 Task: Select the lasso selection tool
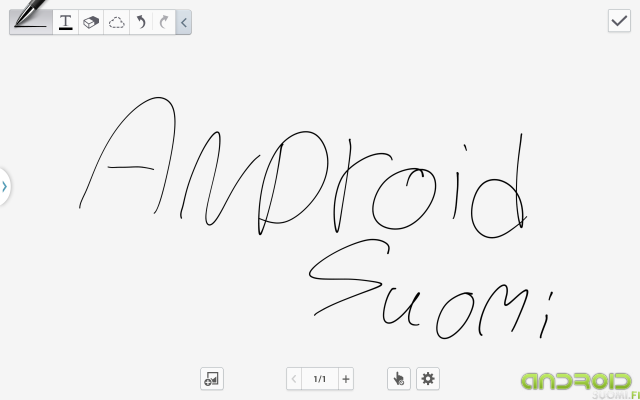(x=116, y=22)
